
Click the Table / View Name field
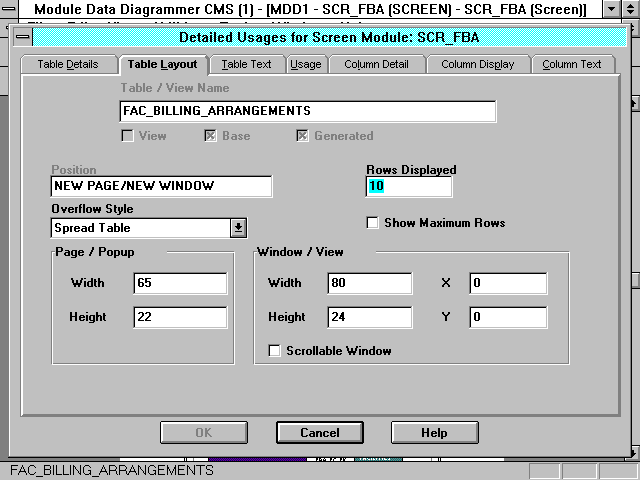click(x=307, y=111)
